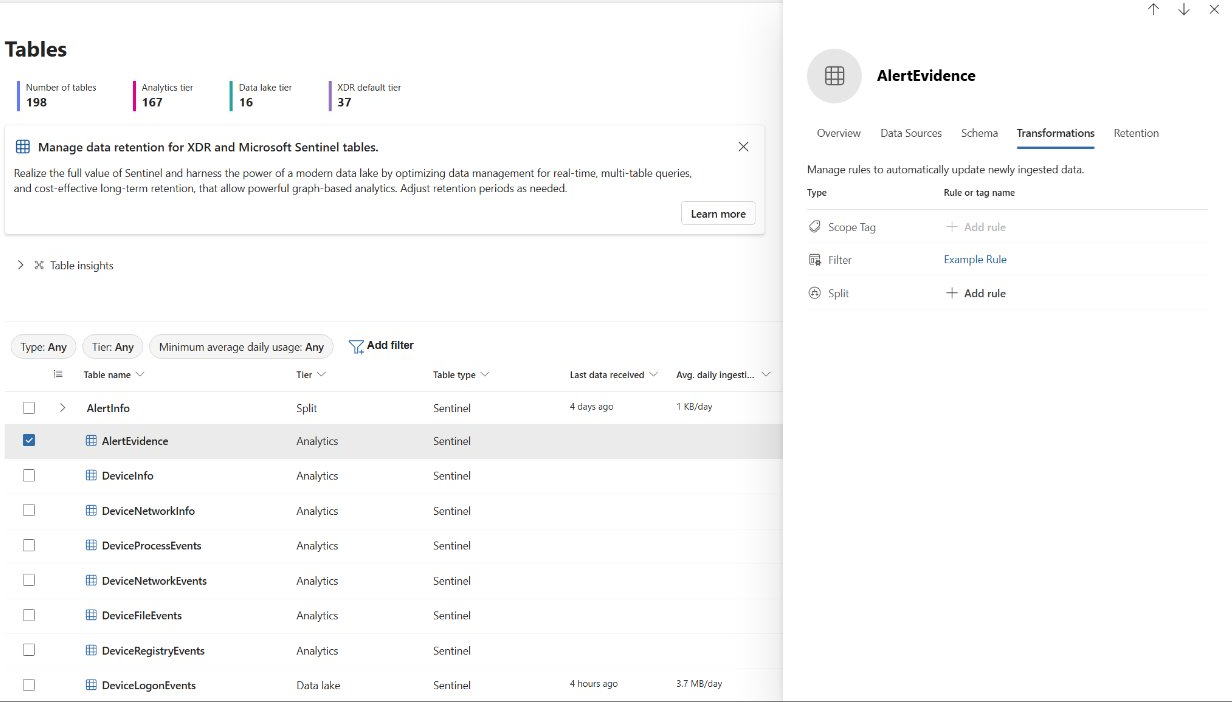Click the DeviceFileEvents row table icon

pos(91,616)
